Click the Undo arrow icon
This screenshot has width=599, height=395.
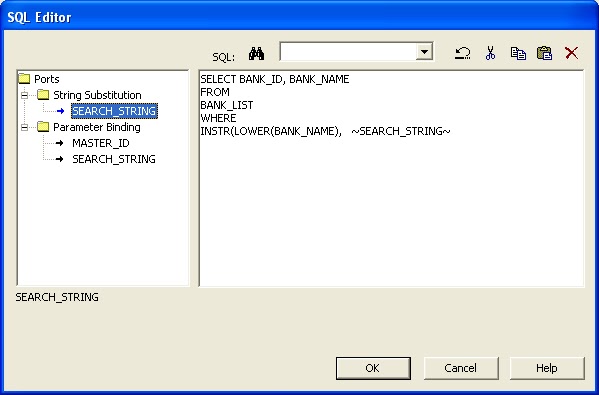coord(463,53)
